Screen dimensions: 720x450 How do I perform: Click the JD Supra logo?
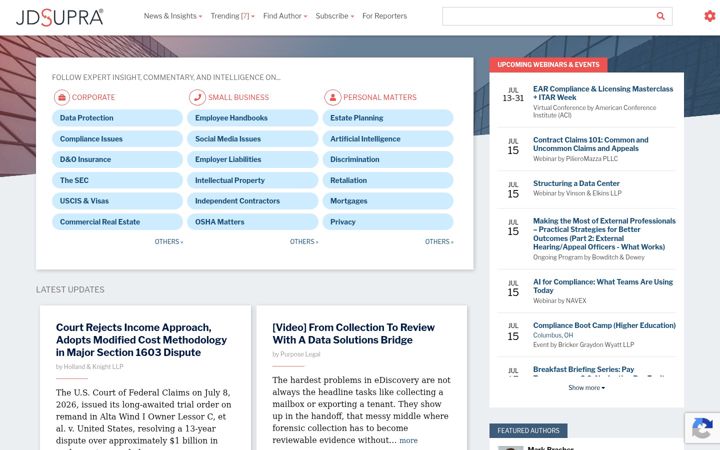click(x=59, y=17)
